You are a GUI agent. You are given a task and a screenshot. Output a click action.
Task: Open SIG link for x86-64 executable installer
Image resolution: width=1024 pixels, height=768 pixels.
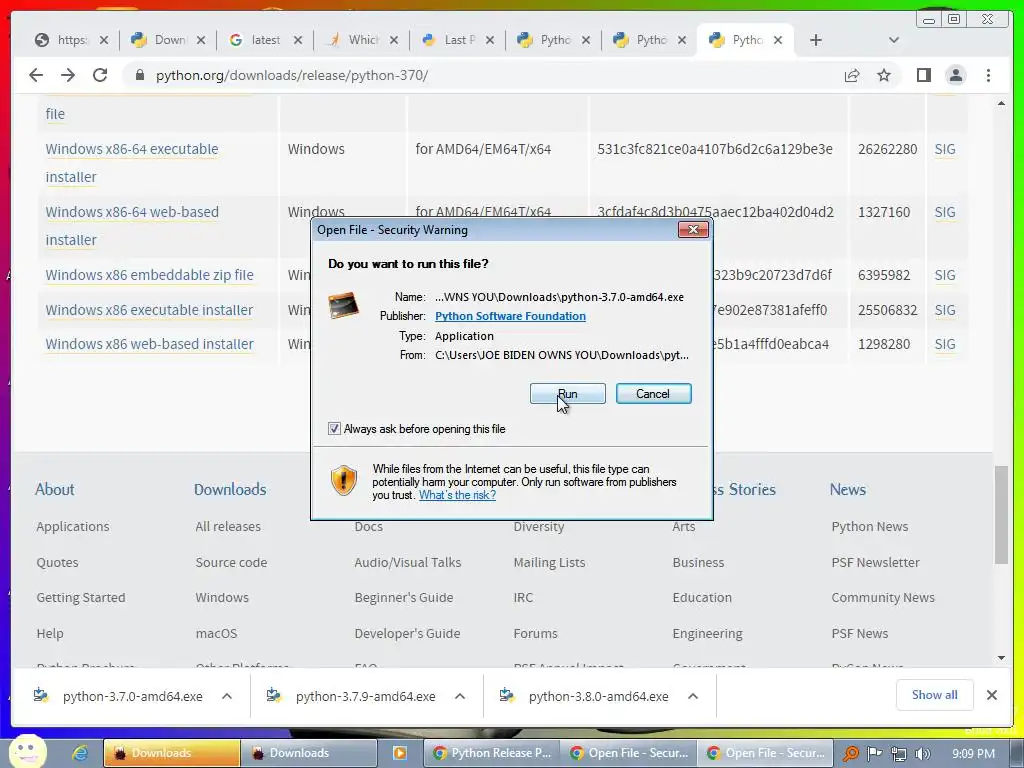point(945,149)
